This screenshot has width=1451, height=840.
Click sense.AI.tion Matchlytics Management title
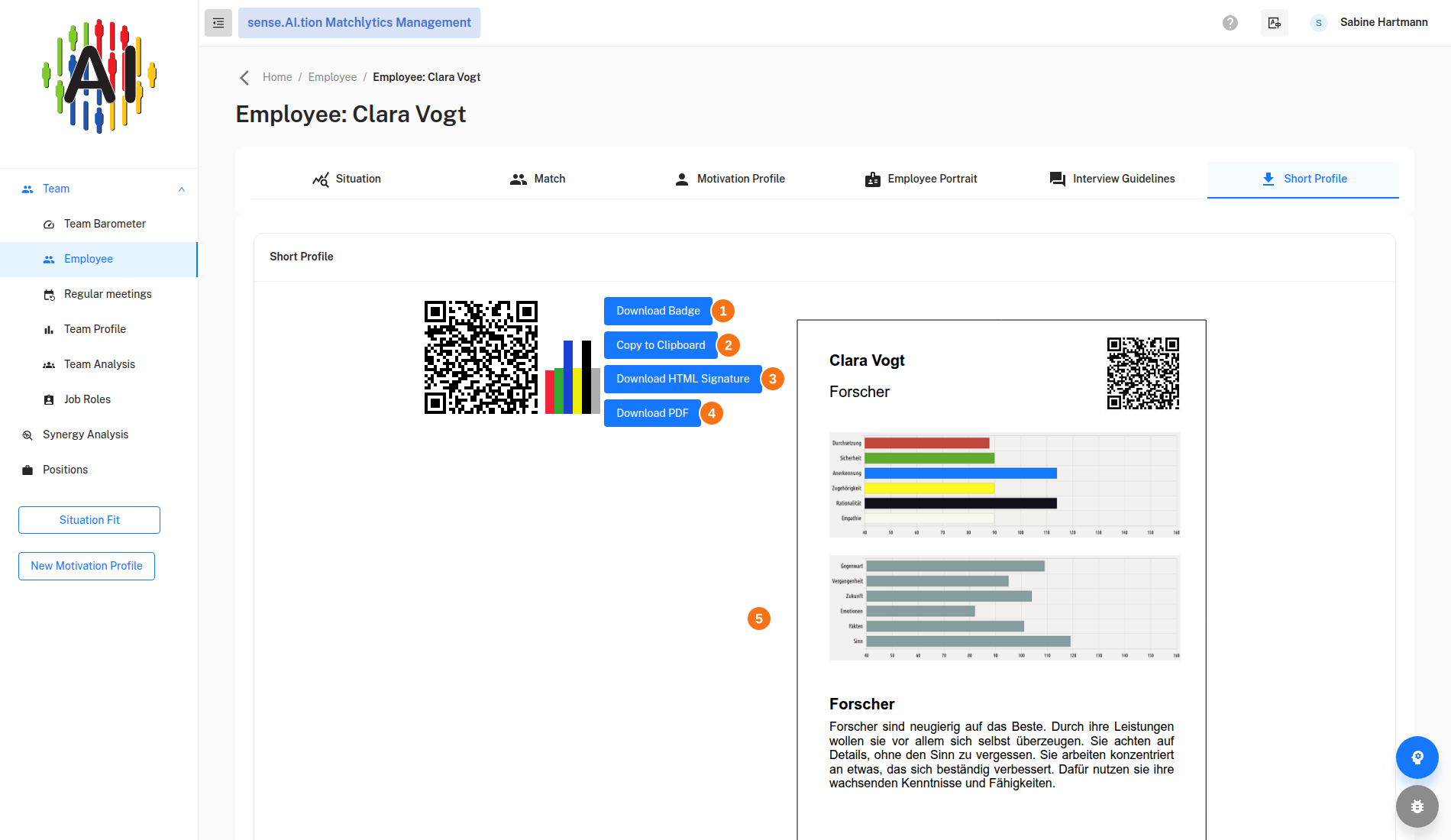pyautogui.click(x=359, y=23)
